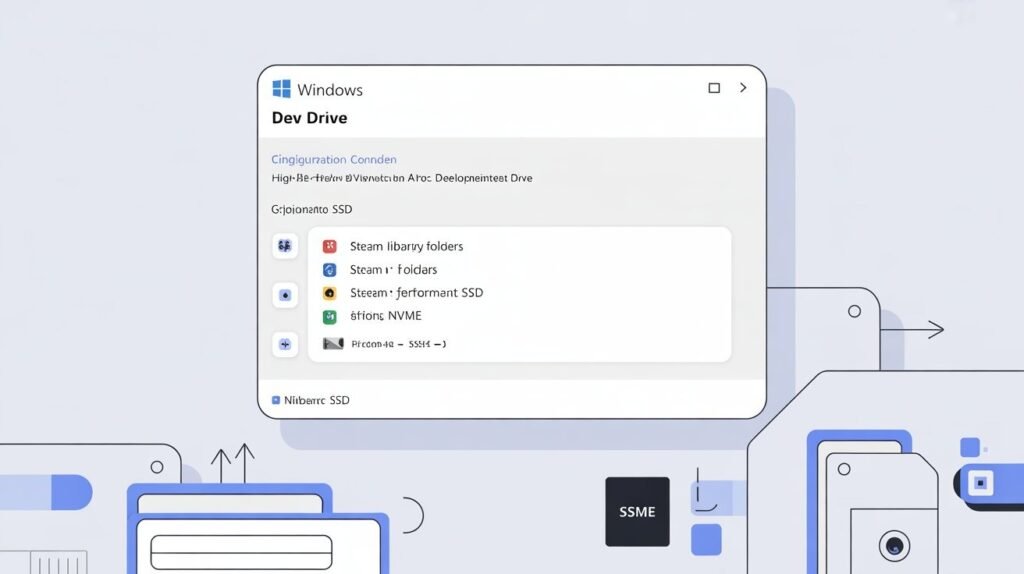Click the red Steam library folders icon

330,246
